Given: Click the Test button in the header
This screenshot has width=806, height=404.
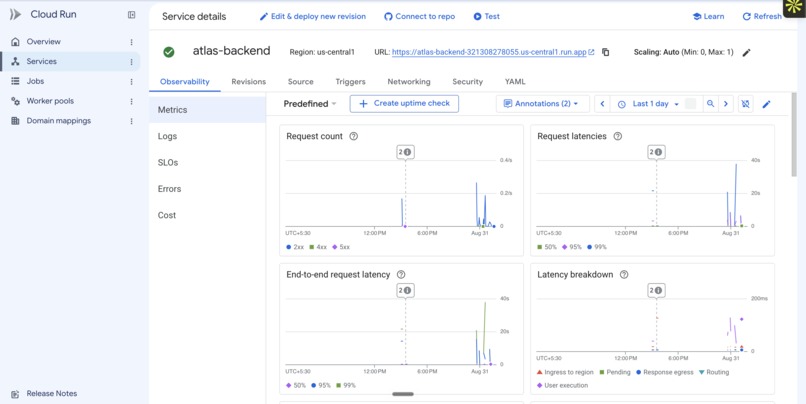Looking at the screenshot, I should pyautogui.click(x=486, y=16).
